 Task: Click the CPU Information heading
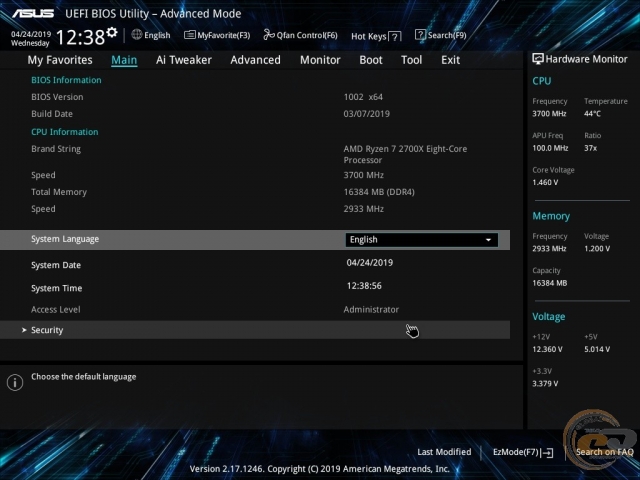64,132
